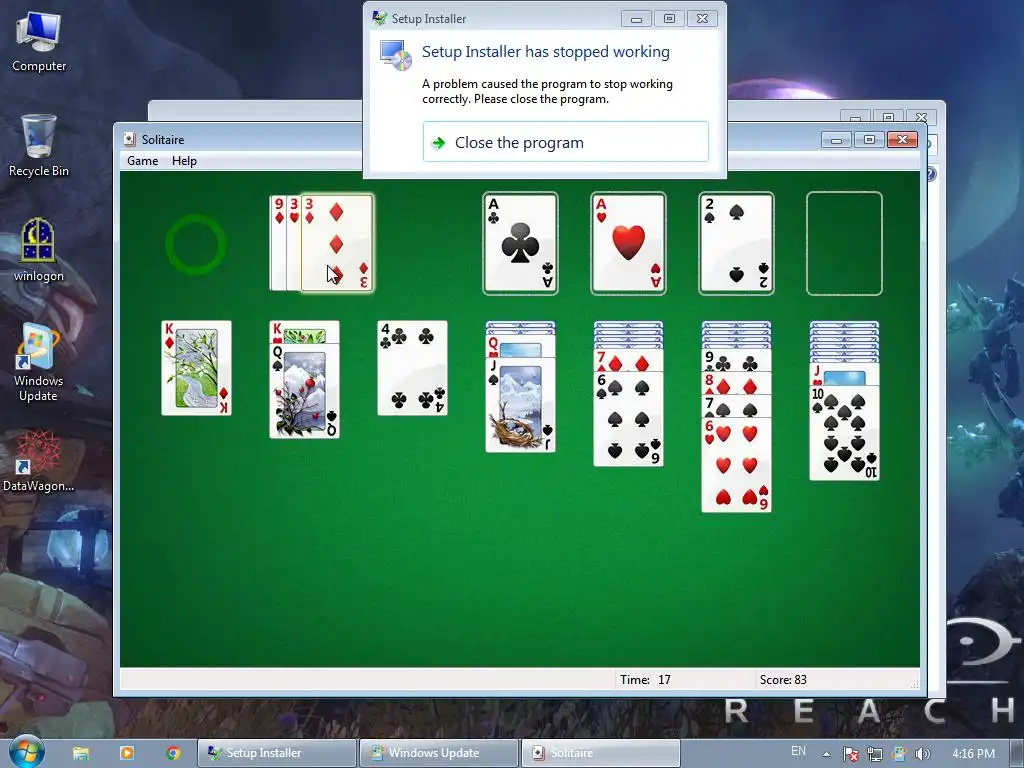
Task: Select the King of diamonds tableau card
Action: 197,368
